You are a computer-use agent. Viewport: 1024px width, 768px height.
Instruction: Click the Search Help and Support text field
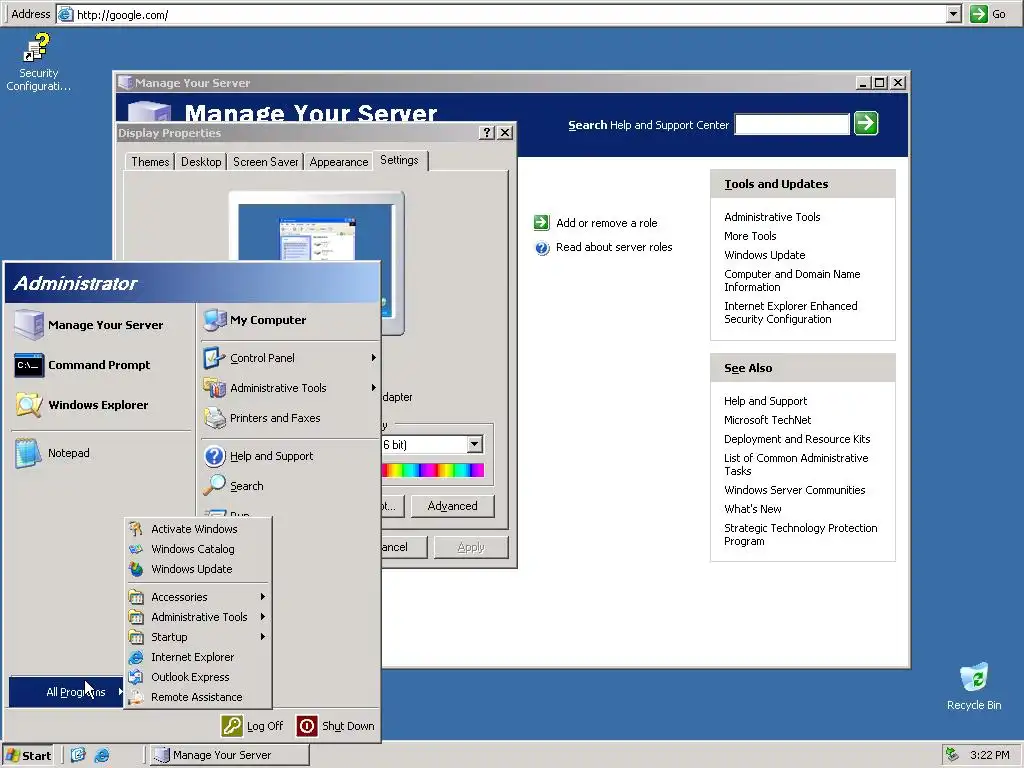(x=792, y=124)
